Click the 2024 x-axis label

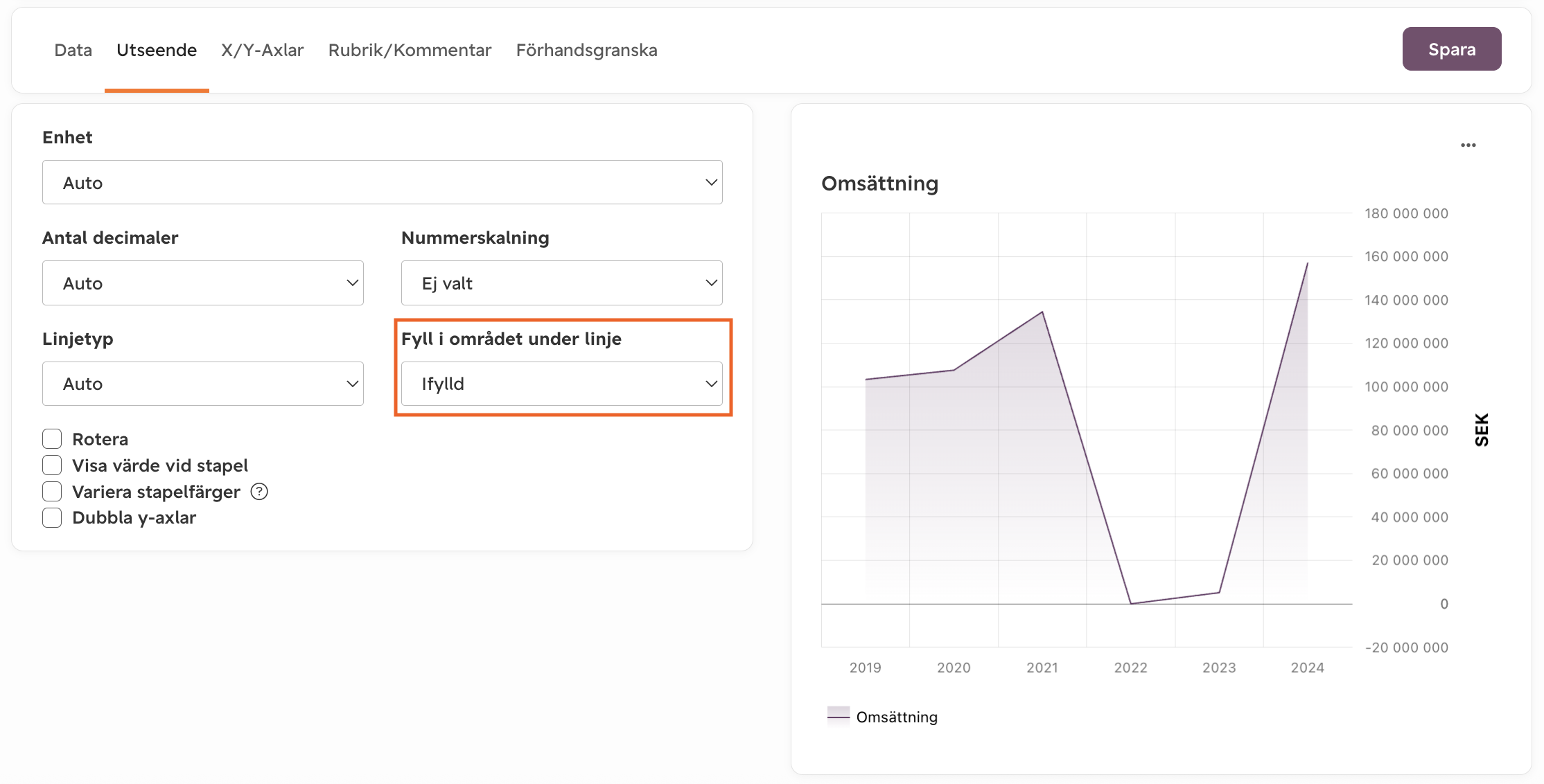(1308, 668)
